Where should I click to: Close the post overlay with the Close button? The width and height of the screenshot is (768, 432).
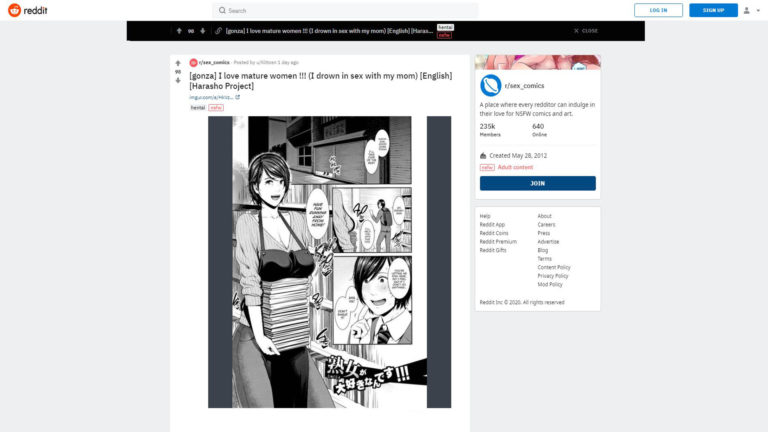[x=587, y=31]
